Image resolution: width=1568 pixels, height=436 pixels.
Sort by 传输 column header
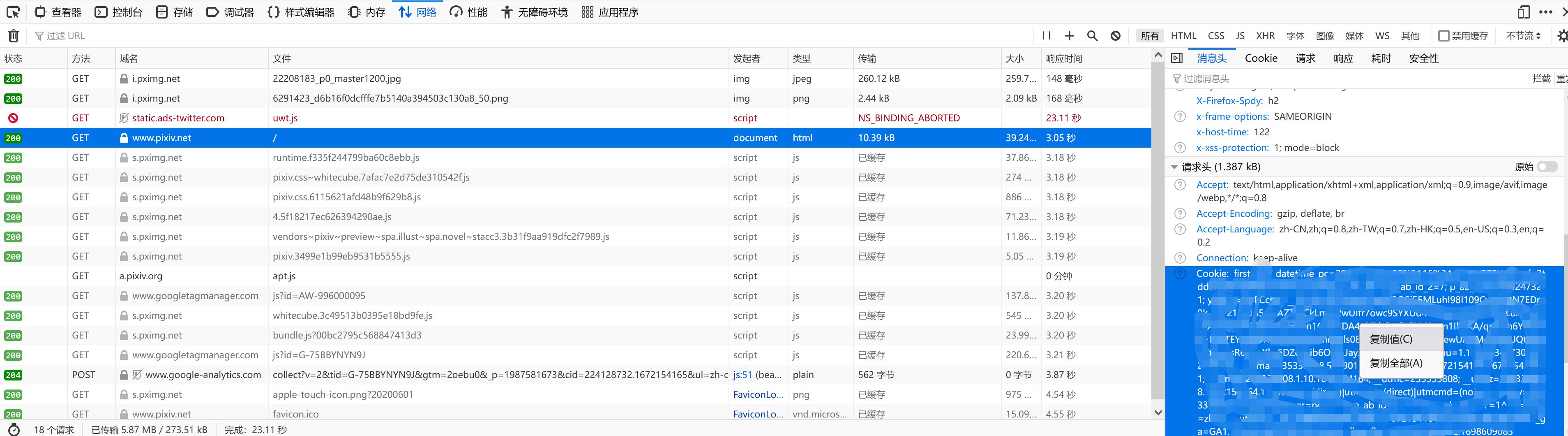[x=927, y=58]
